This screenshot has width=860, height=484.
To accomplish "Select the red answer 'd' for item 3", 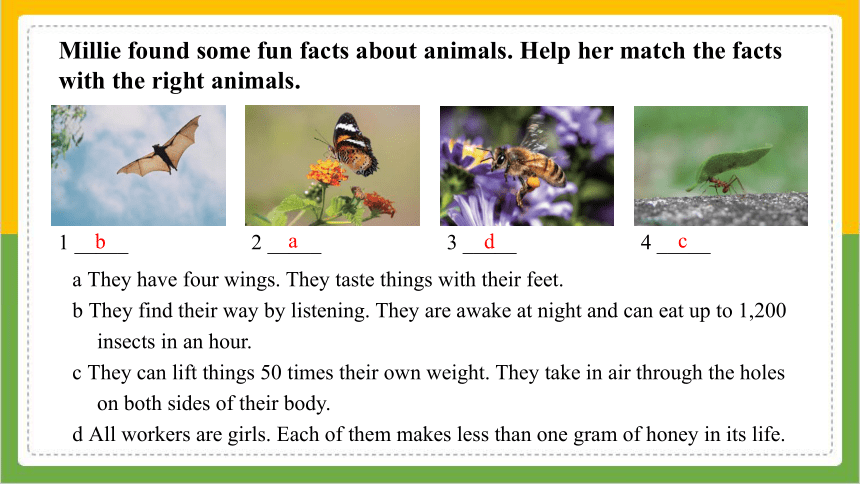I will [x=489, y=241].
